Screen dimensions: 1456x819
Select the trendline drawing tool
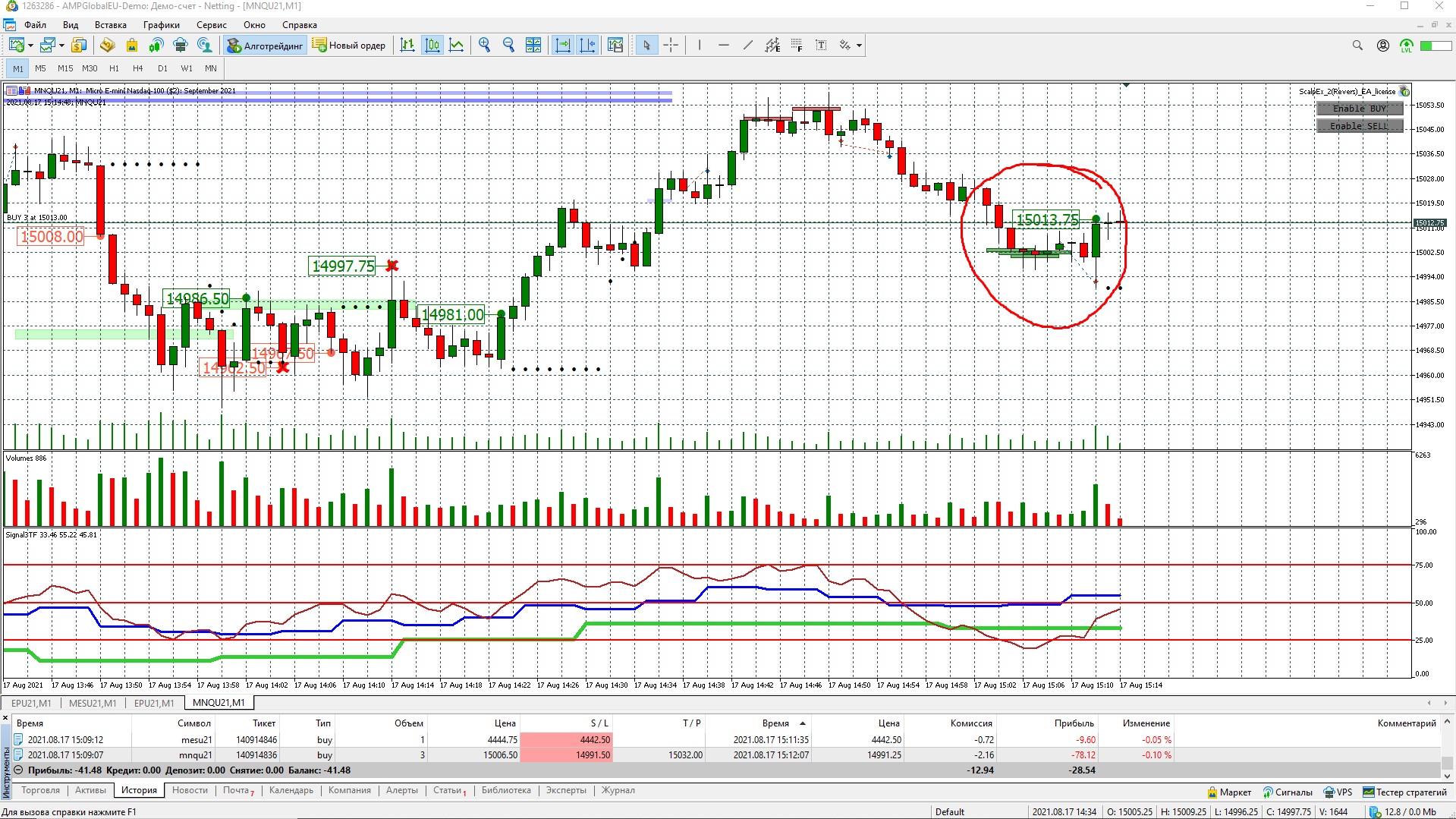coord(747,46)
